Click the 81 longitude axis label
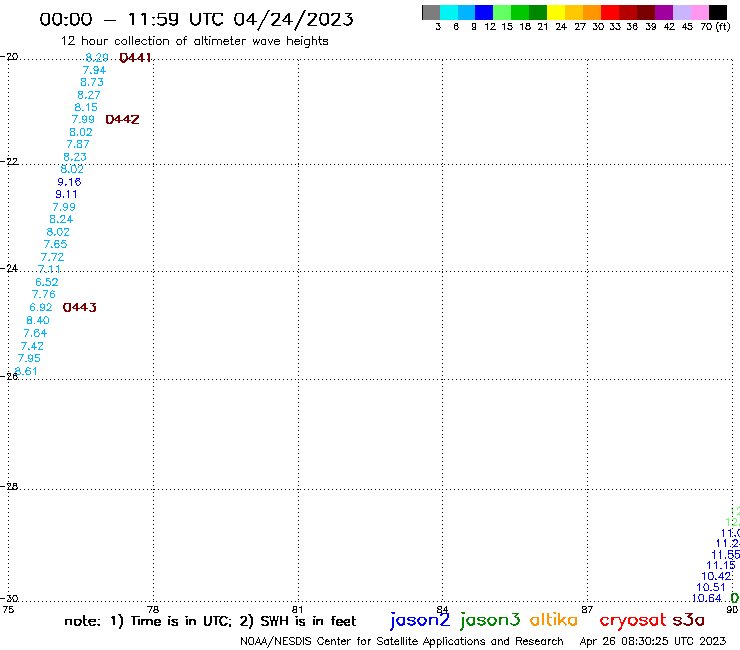 pyautogui.click(x=298, y=609)
